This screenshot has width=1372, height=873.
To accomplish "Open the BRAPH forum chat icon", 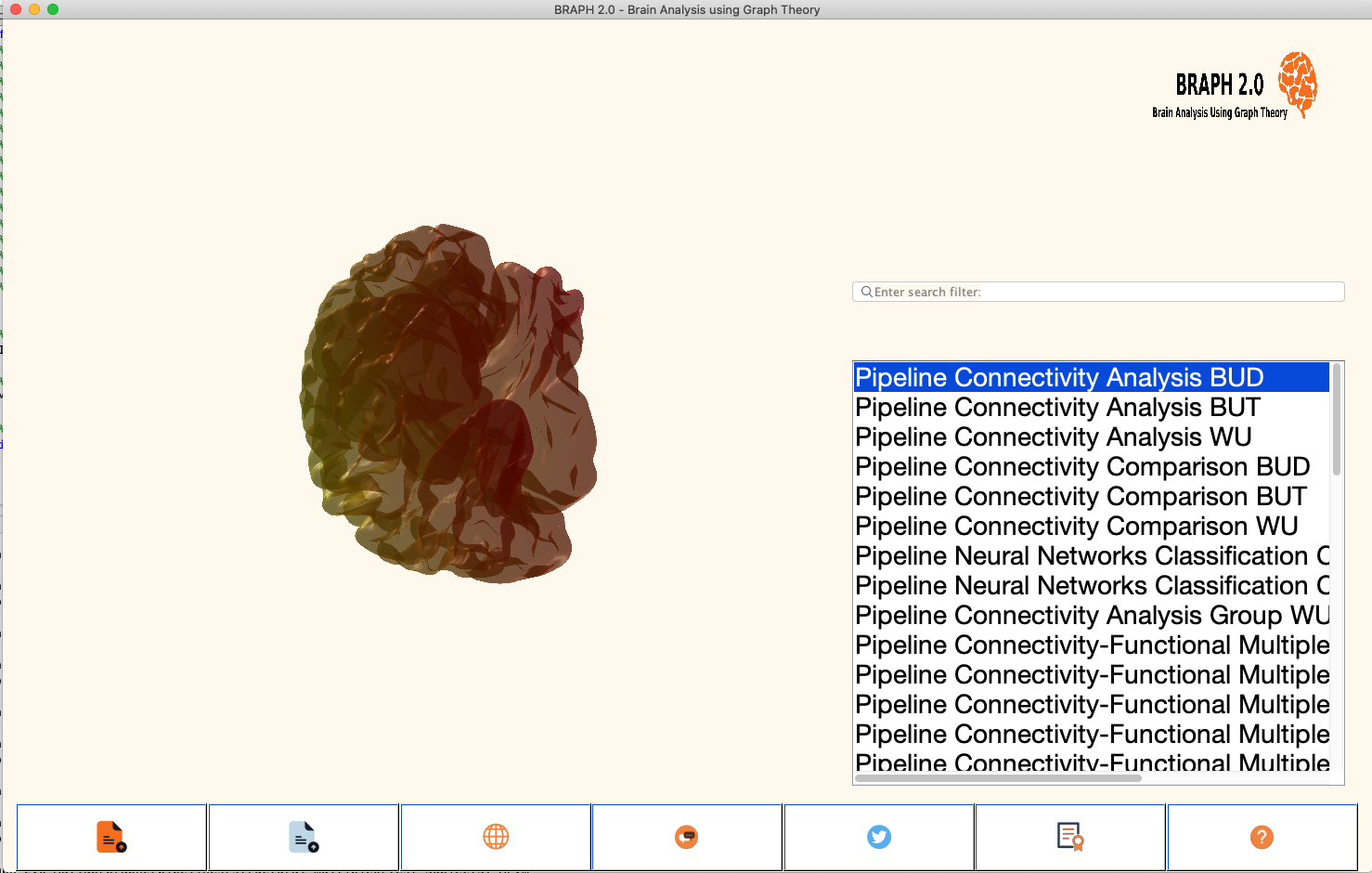I will click(687, 836).
